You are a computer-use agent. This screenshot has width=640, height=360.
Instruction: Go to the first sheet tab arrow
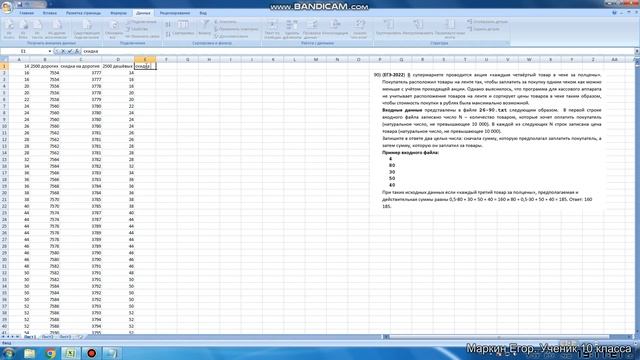(x=3, y=337)
